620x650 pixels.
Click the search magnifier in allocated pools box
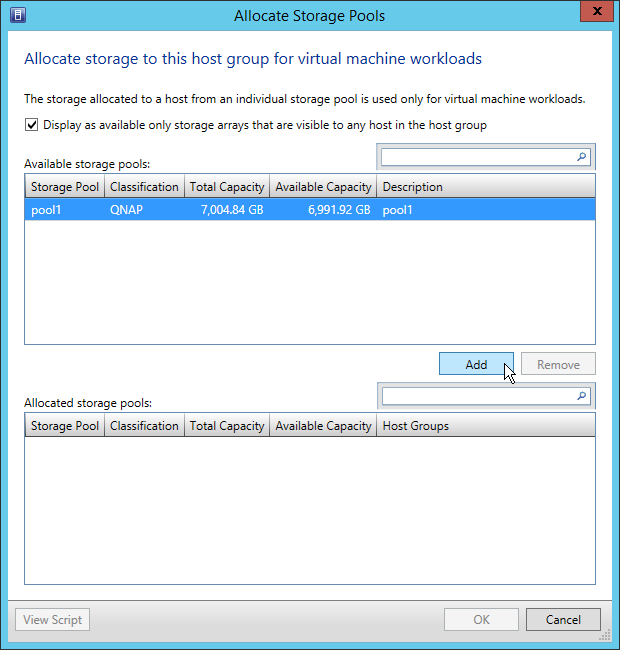582,397
